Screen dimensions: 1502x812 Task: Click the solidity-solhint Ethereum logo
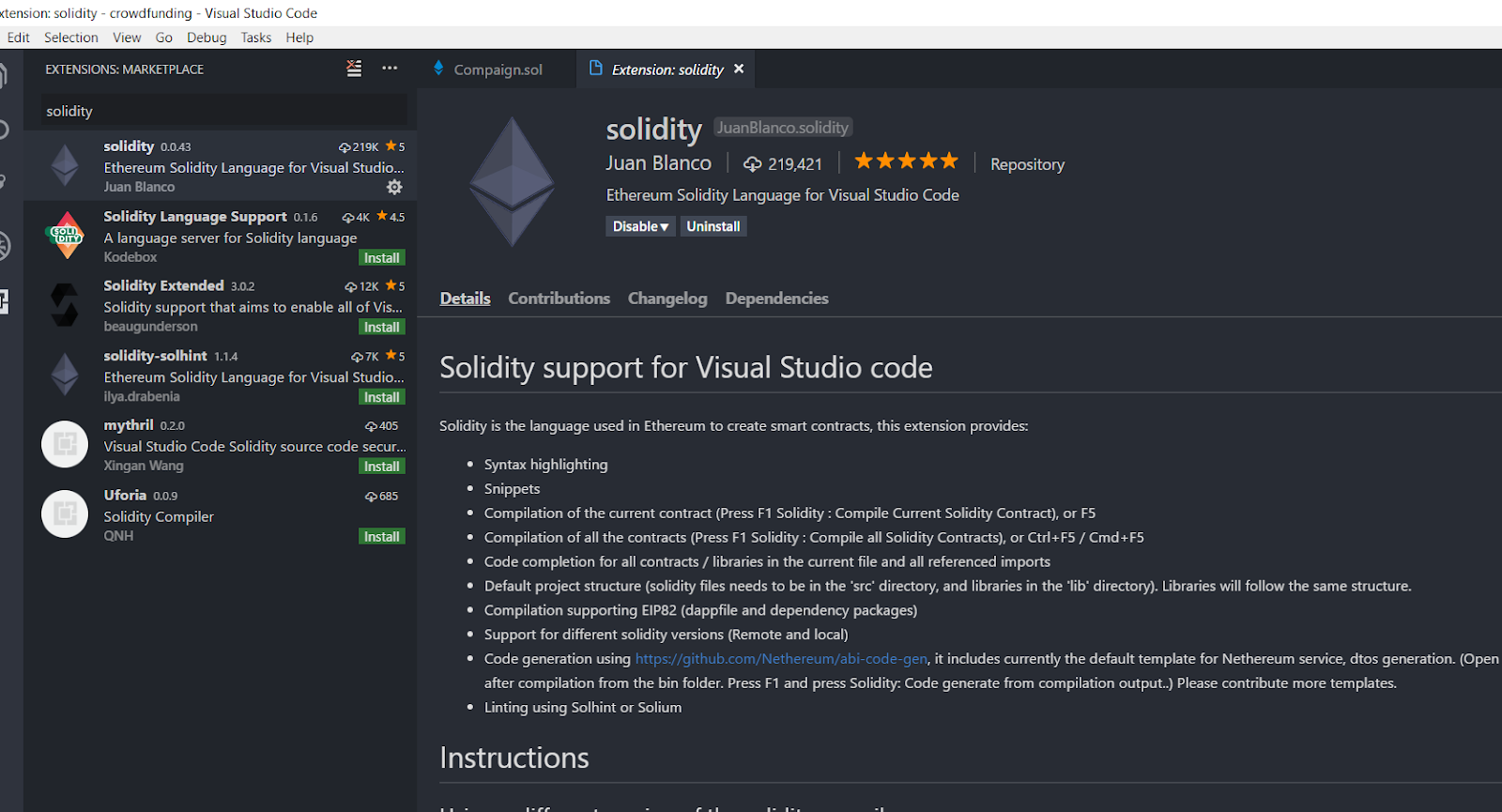tap(65, 375)
